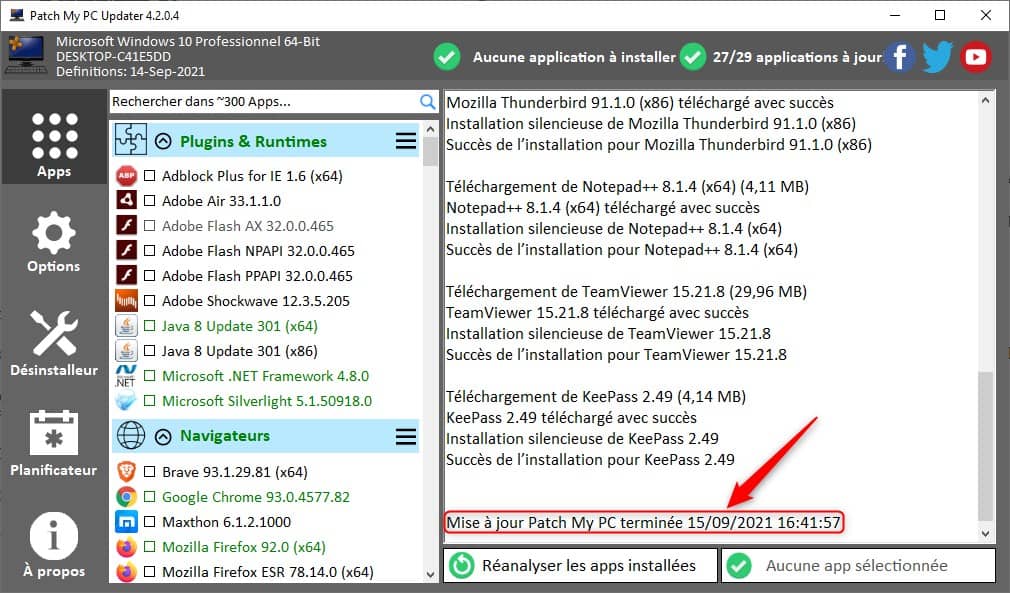
Task: Click the Brave lion icon
Action: 126,472
